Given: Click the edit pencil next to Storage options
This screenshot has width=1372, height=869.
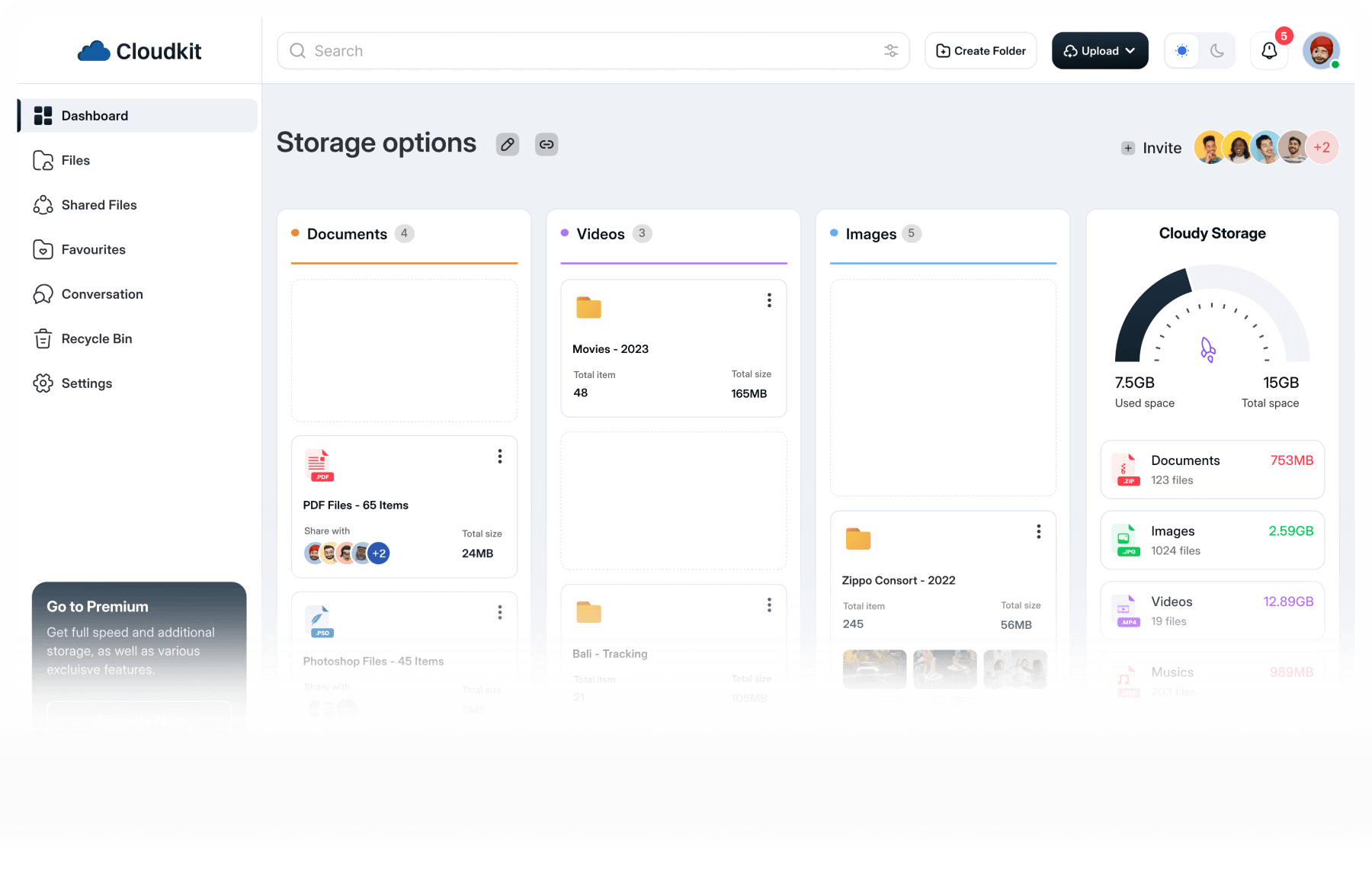Looking at the screenshot, I should (508, 143).
